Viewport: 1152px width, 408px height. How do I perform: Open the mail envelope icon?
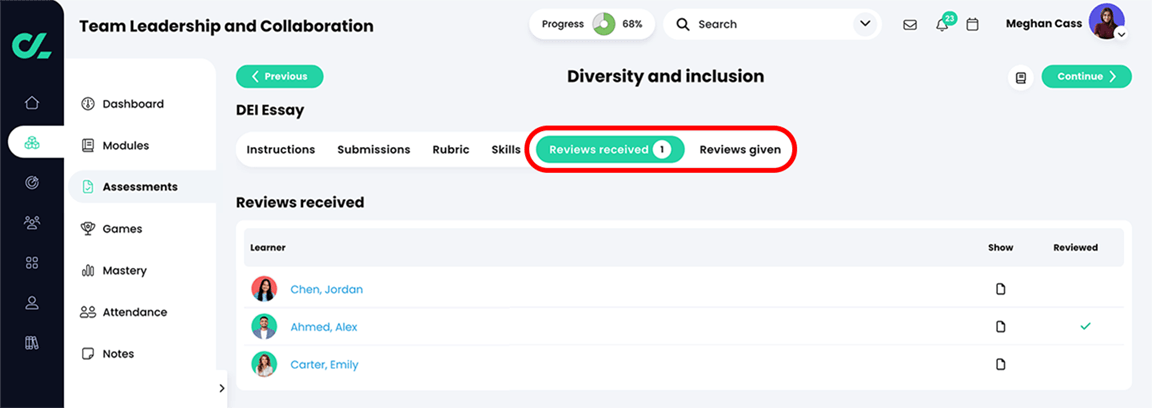point(910,25)
